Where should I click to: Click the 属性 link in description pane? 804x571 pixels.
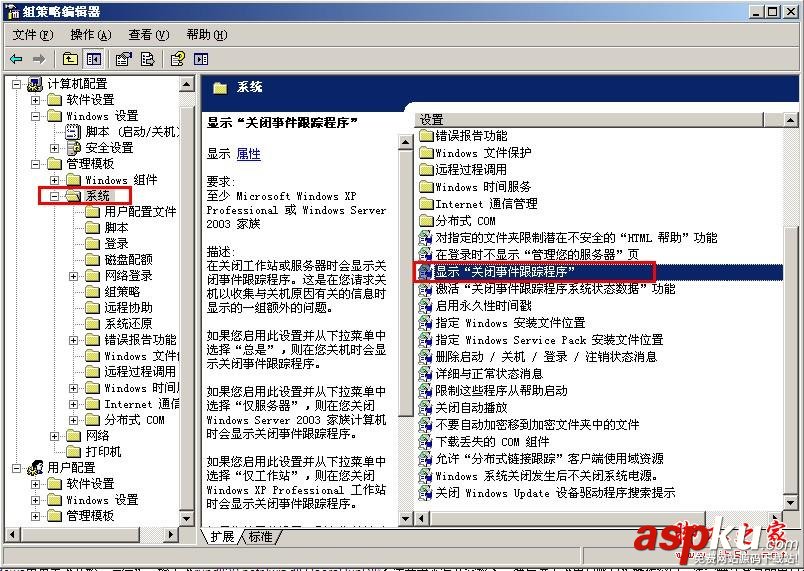[249, 154]
